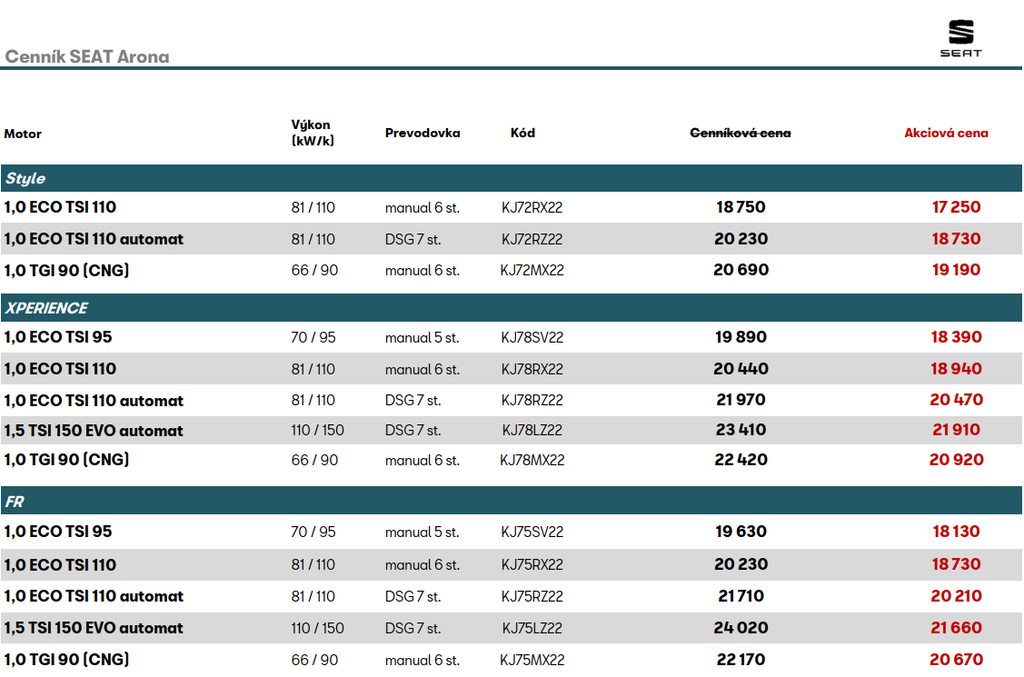Select code KJ78LZ22 in XPERIENCE section
The width and height of the screenshot is (1024, 677).
tap(532, 431)
